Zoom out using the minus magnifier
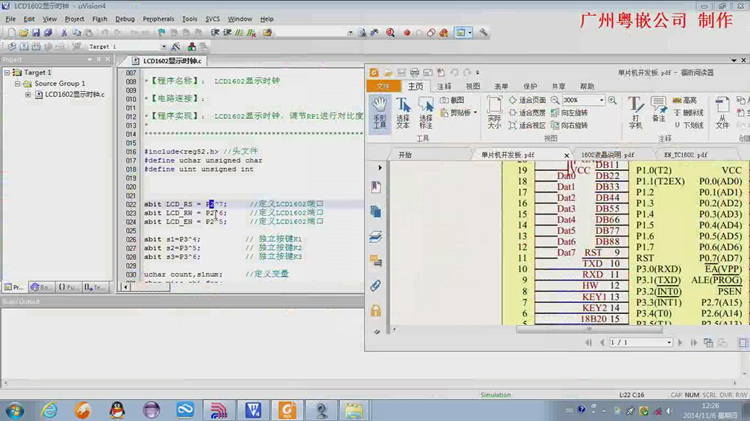Screen dimensions: 750x421 555,100
